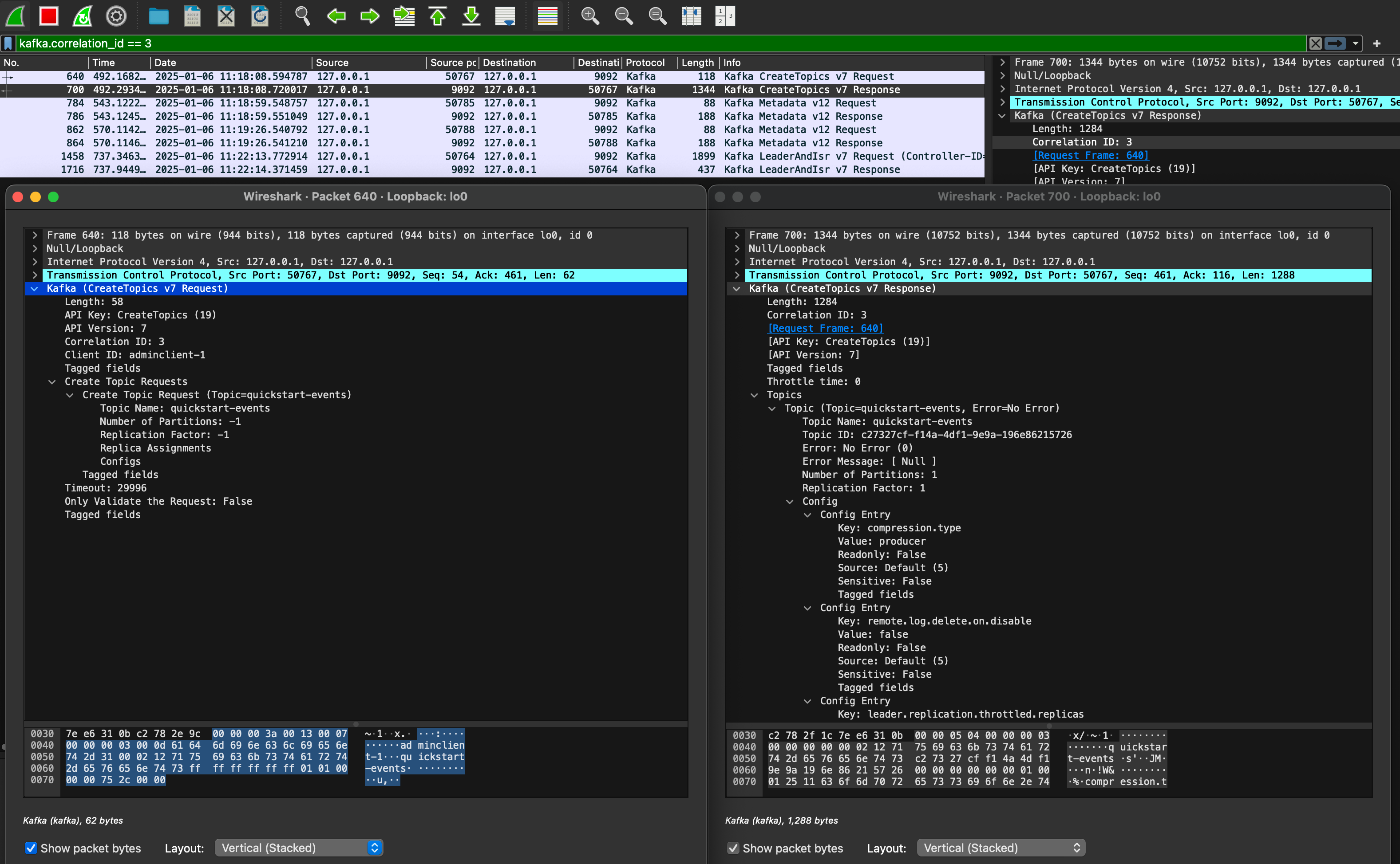
Task: Sort packet list by Info column
Action: click(x=853, y=62)
